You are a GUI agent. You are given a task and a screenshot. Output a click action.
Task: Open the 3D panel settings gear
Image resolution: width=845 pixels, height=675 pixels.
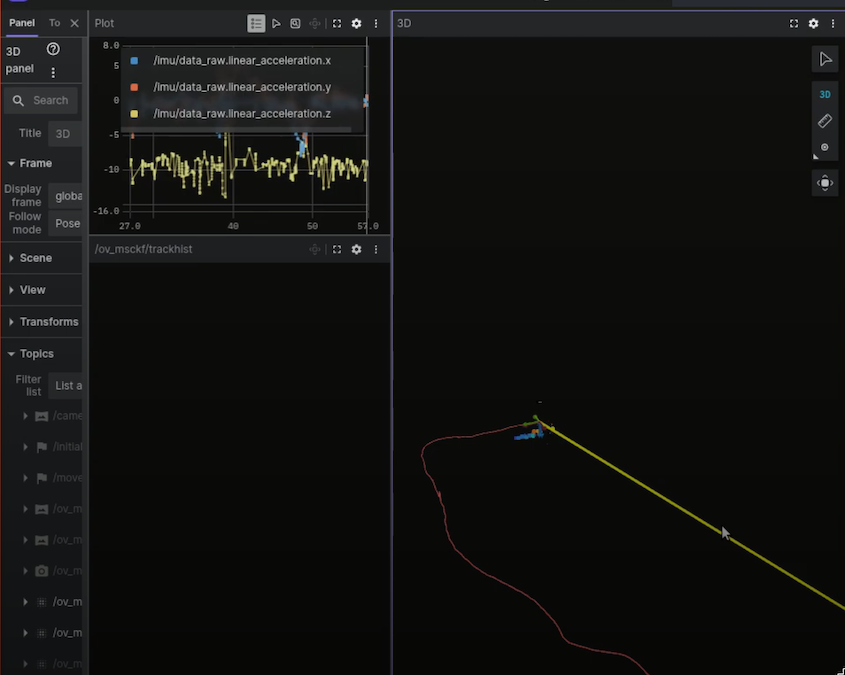[813, 24]
